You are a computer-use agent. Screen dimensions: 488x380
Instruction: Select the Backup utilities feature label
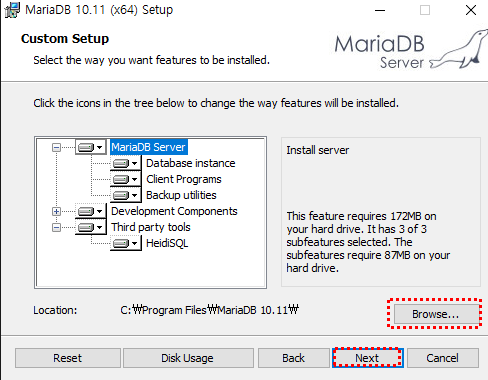click(x=181, y=195)
